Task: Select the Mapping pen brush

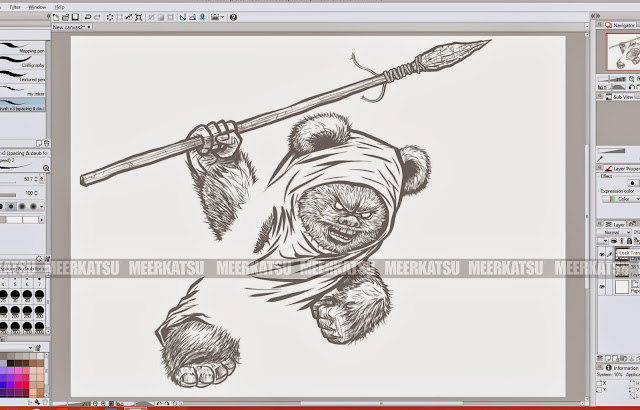Action: (x=22, y=47)
